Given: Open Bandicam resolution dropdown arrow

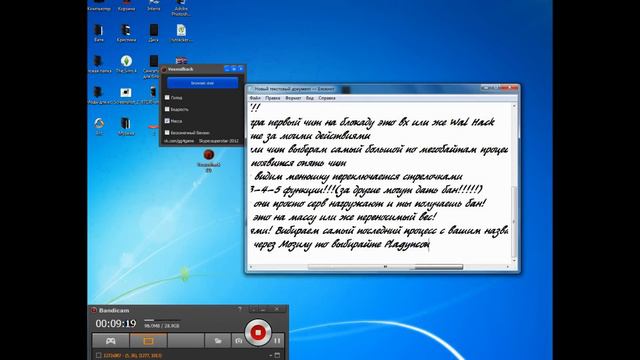Looking at the screenshot, I should click(271, 356).
